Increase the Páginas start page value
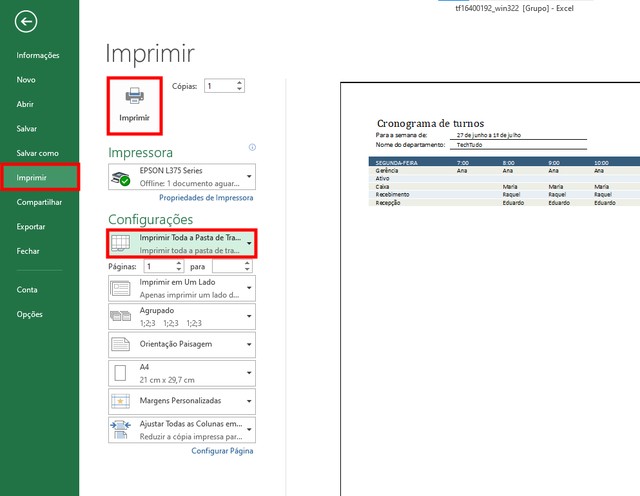The width and height of the screenshot is (640, 496). [179, 263]
